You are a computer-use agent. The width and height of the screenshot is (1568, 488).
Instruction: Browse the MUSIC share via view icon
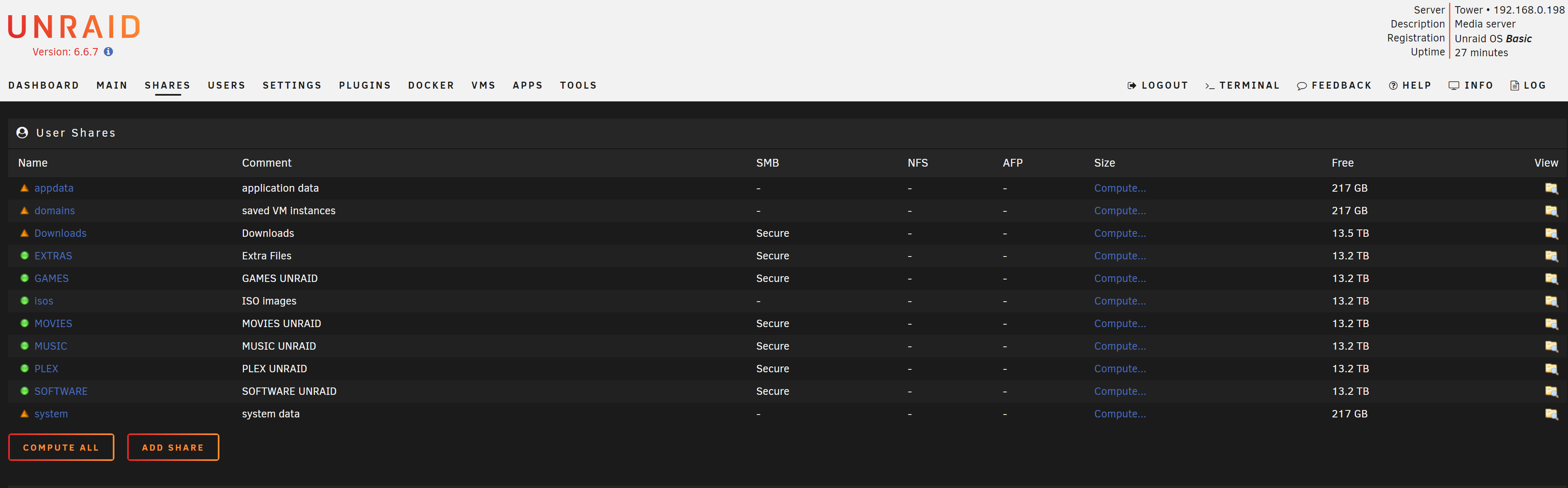click(1551, 346)
